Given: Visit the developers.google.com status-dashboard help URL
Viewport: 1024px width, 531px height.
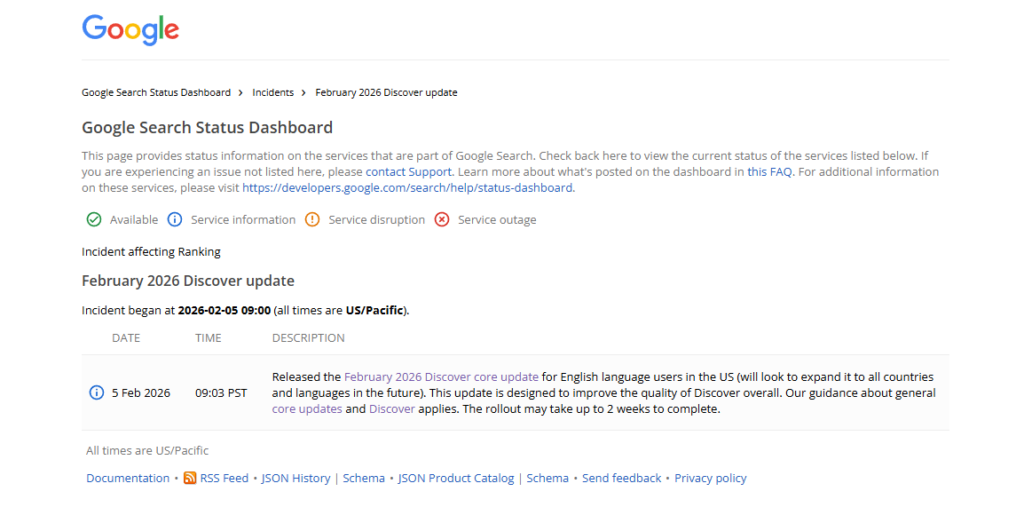Looking at the screenshot, I should tap(407, 188).
